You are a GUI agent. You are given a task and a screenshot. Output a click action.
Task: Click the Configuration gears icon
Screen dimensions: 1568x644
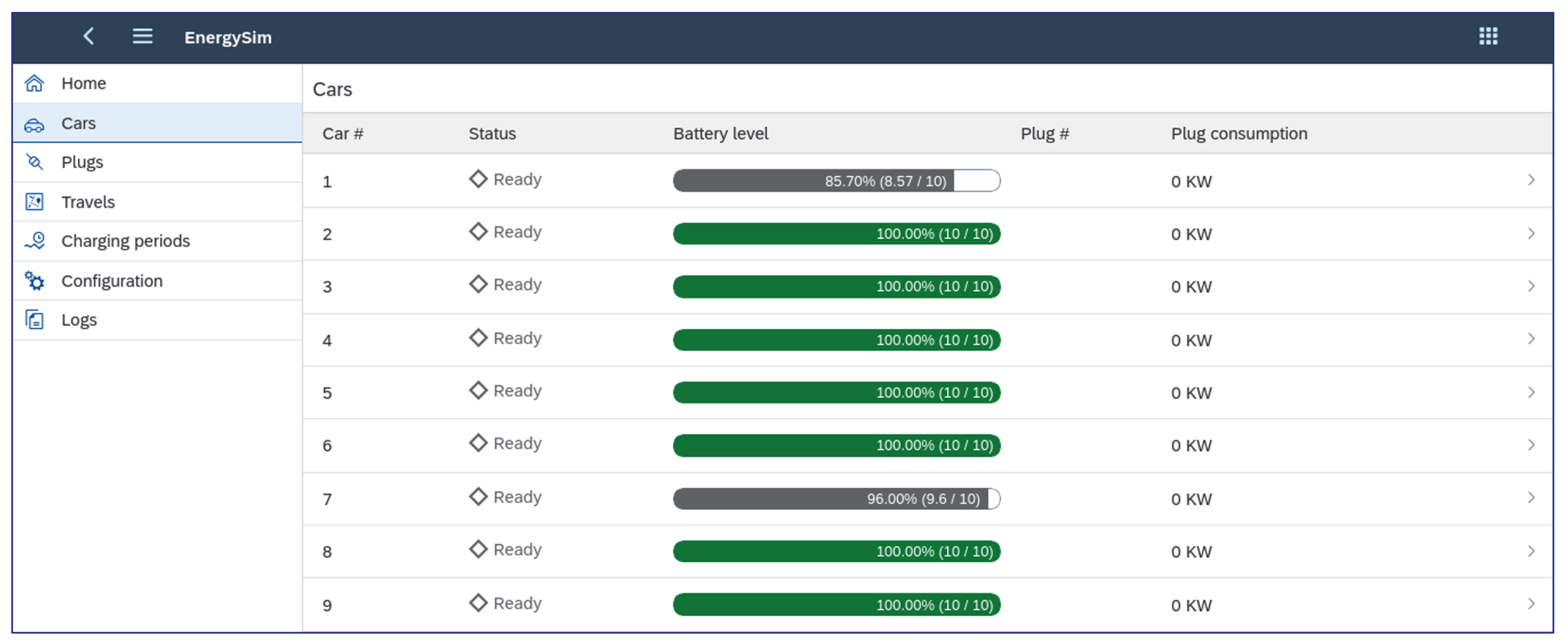click(x=35, y=281)
